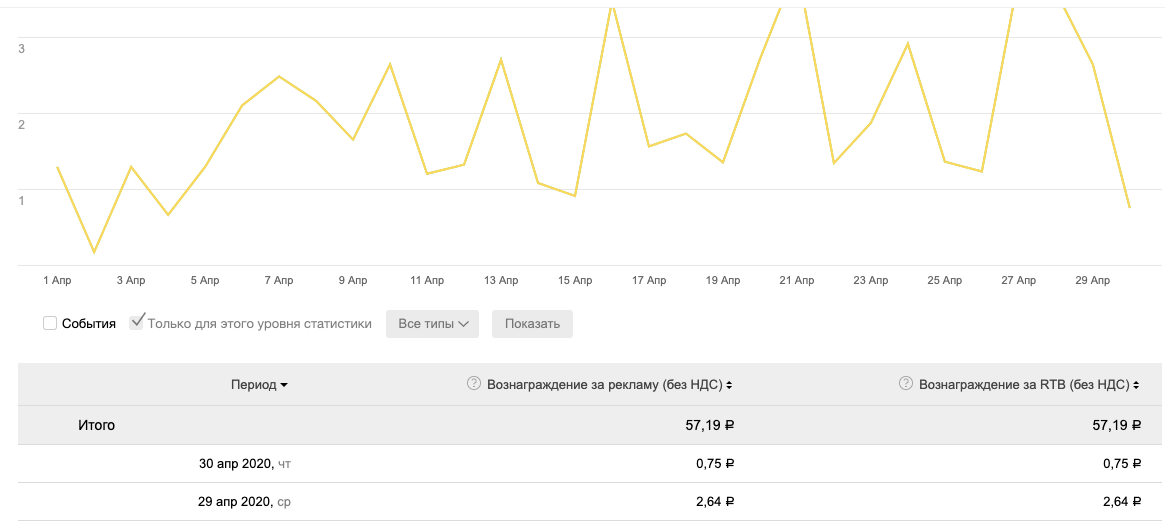Viewport: 1165px width, 522px height.
Task: Open the 'Все типы' dropdown
Action: point(432,324)
